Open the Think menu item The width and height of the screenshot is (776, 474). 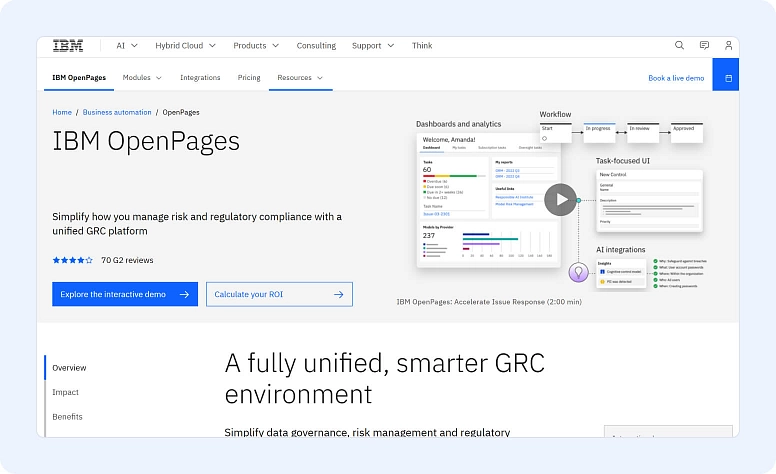point(422,46)
